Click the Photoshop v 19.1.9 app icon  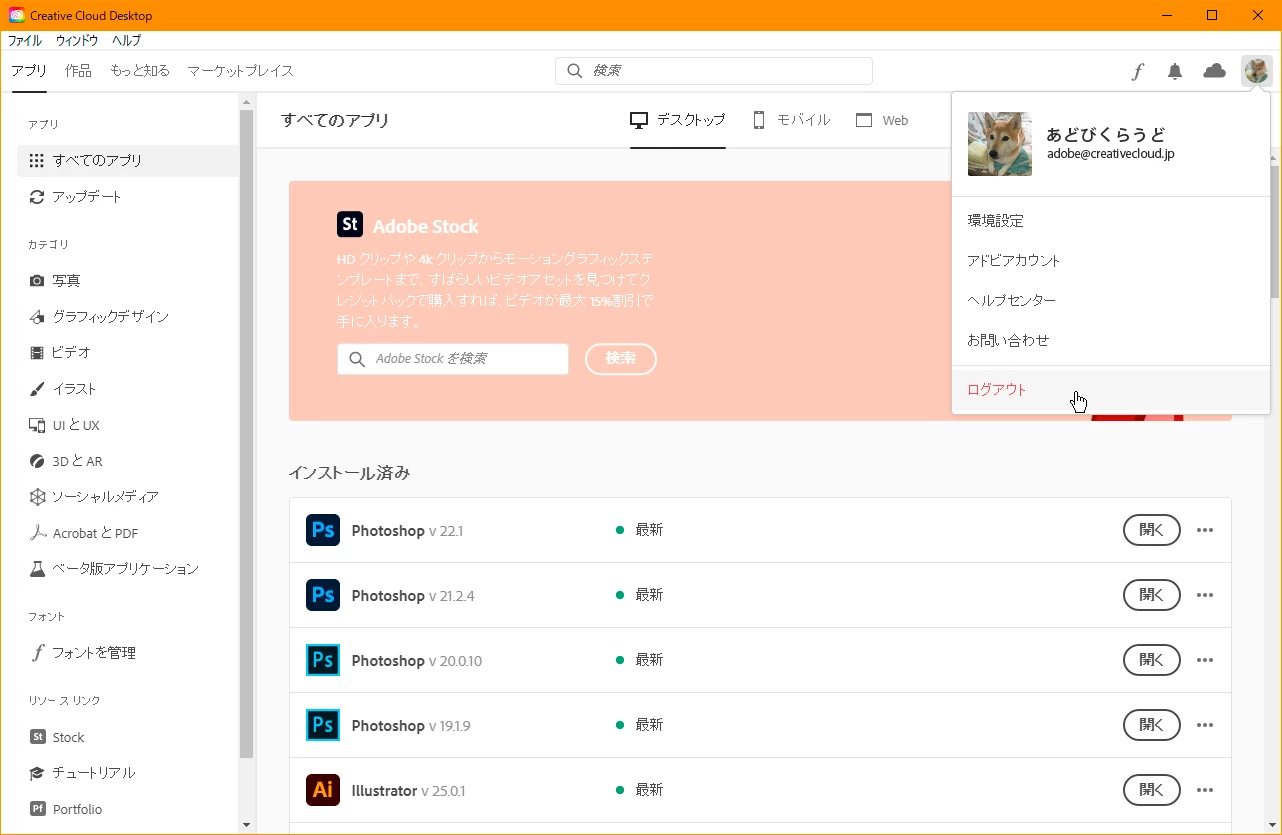click(323, 725)
